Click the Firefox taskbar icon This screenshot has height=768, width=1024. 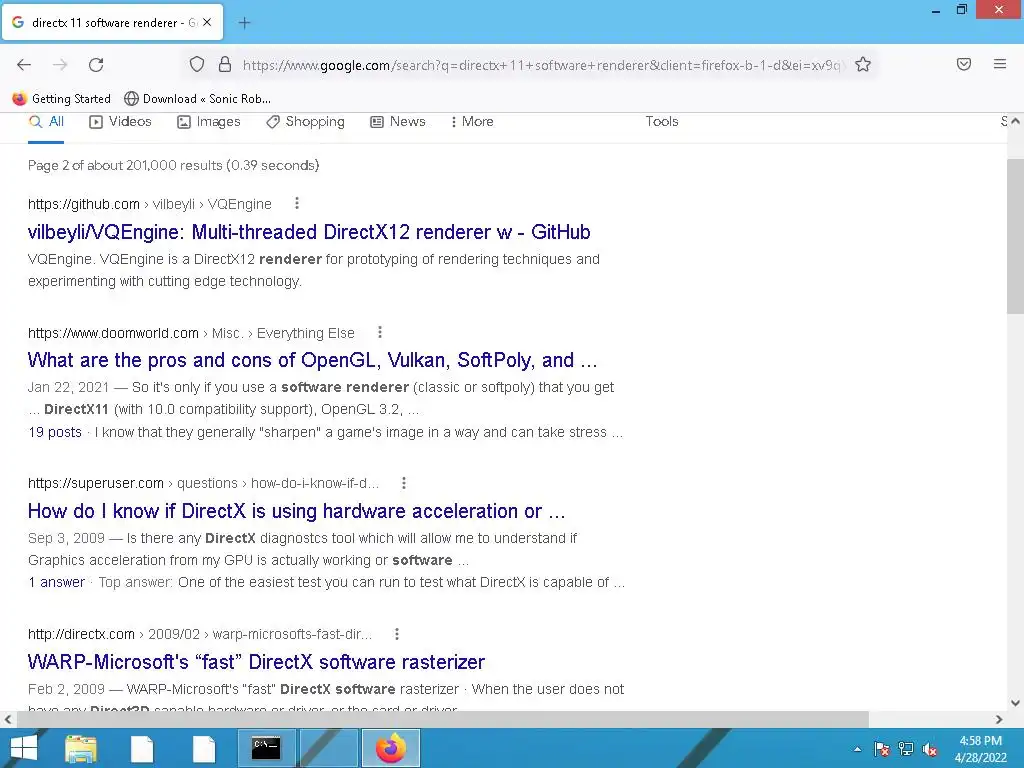click(391, 748)
